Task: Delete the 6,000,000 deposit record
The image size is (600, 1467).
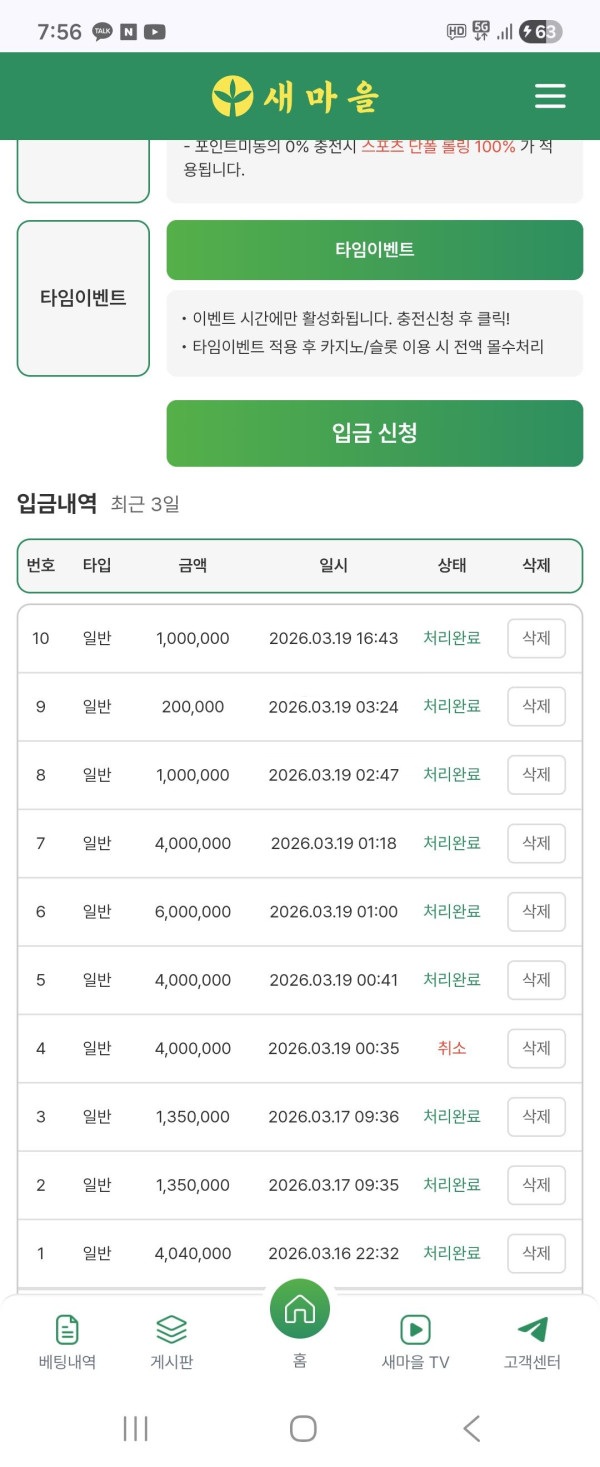Action: (x=536, y=911)
